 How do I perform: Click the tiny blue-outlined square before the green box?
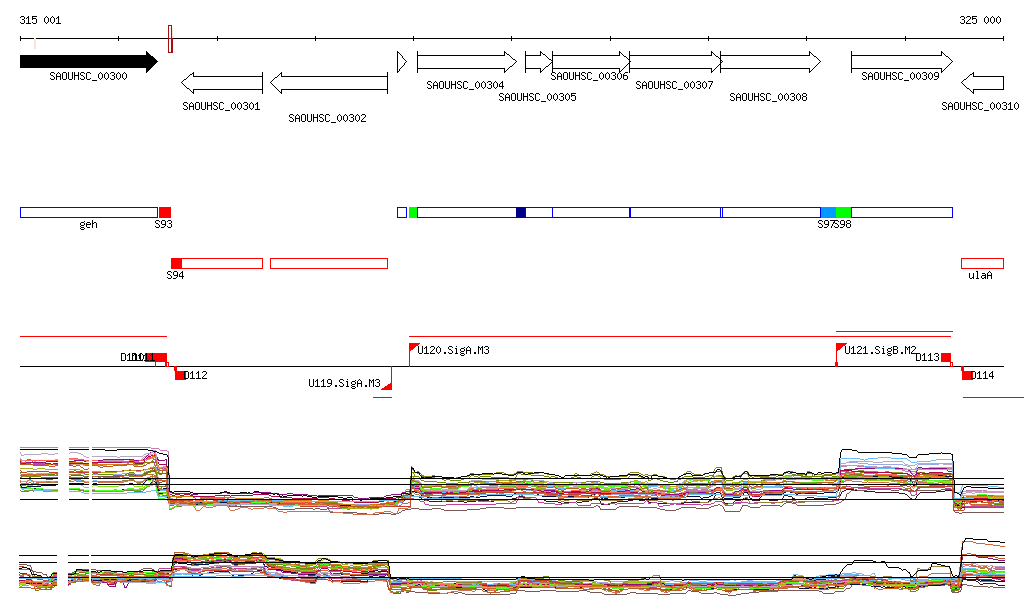pyautogui.click(x=402, y=212)
